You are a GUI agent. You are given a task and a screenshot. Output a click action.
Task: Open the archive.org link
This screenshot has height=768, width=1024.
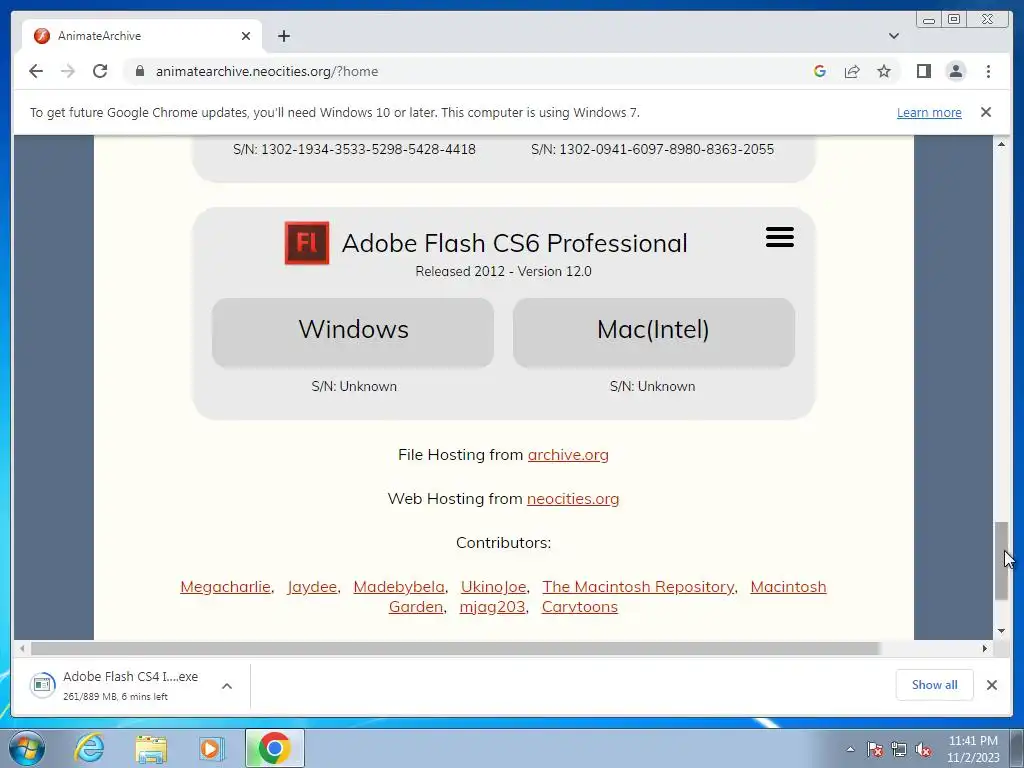pyautogui.click(x=568, y=455)
